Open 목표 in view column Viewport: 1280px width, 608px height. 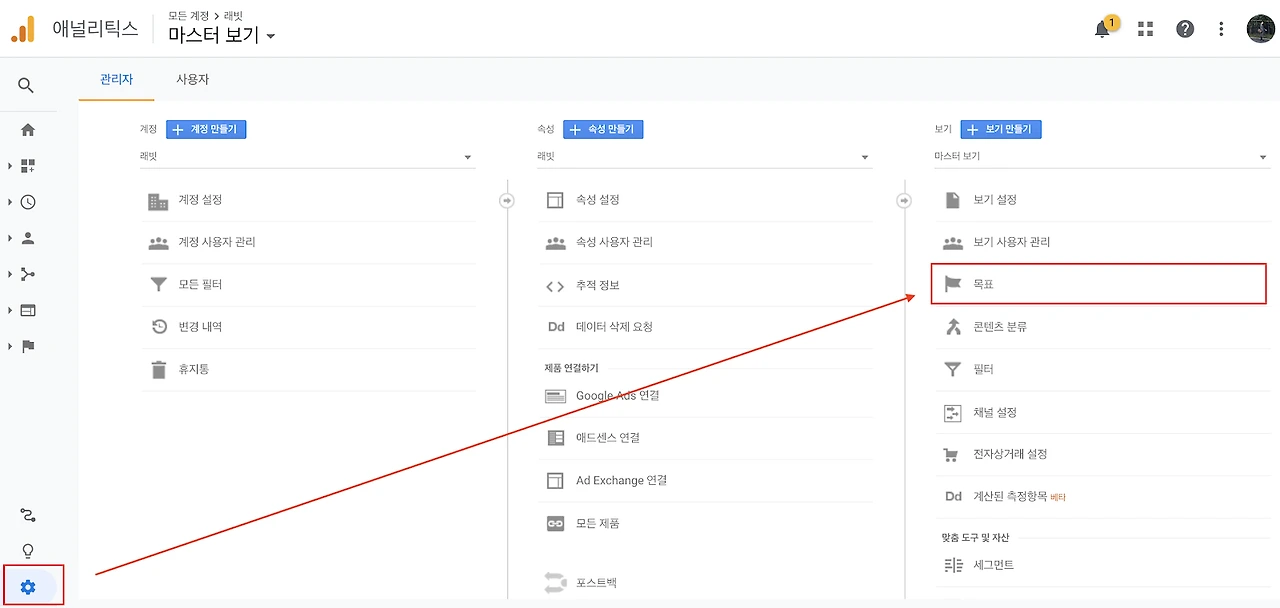[1099, 284]
